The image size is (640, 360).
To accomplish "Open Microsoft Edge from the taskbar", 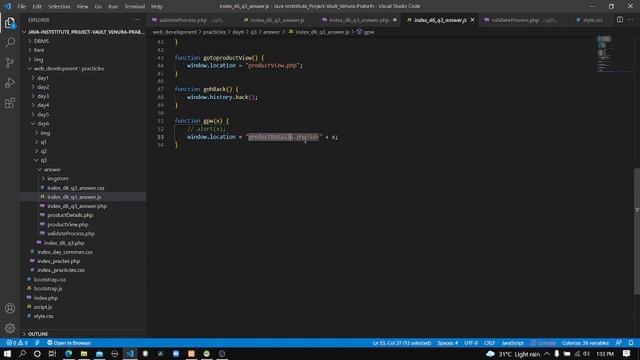I will click(x=69, y=353).
